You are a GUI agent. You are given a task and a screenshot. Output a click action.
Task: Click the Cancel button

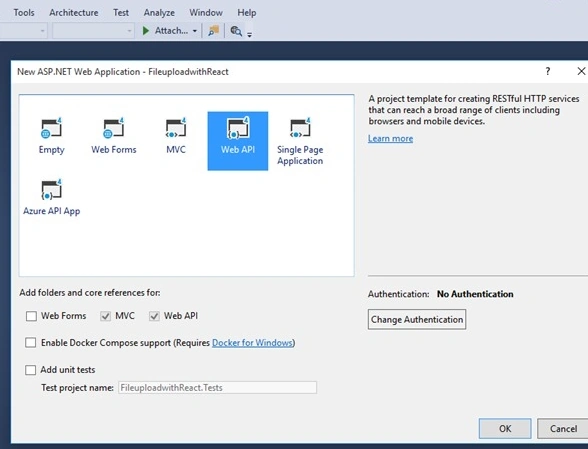563,428
